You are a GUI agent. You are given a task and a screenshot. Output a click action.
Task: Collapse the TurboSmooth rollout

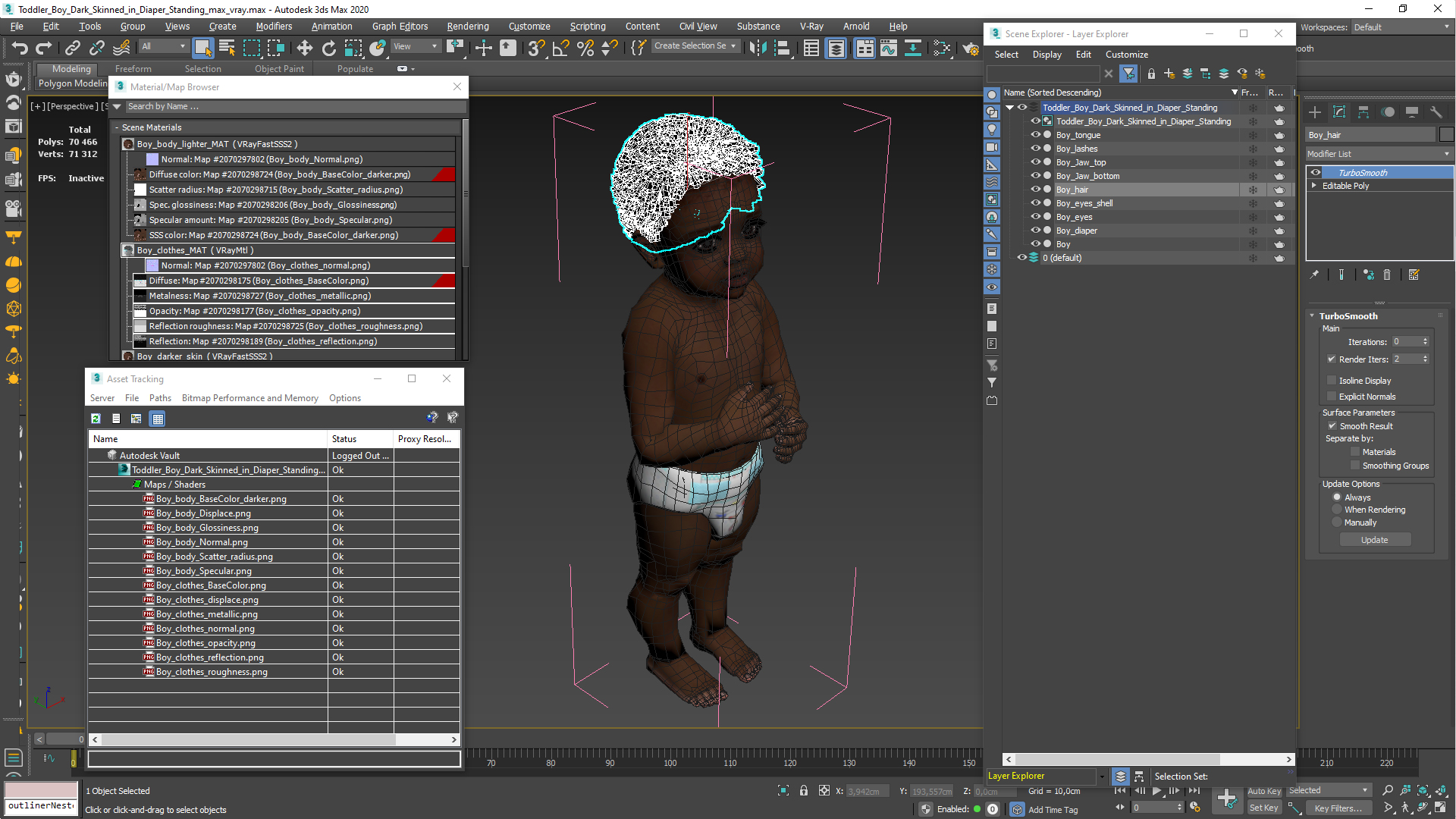pyautogui.click(x=1313, y=316)
